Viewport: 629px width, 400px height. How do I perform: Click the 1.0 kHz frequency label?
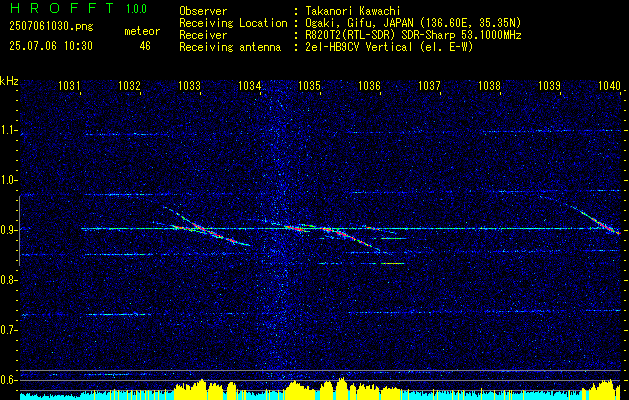click(9, 180)
